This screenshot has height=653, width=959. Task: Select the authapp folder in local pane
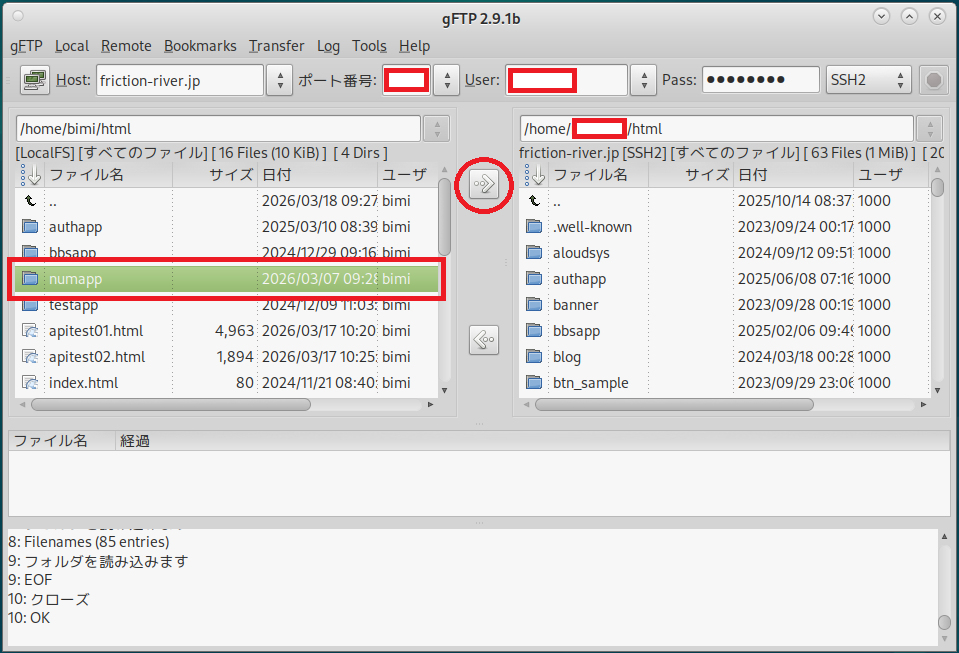[75, 227]
